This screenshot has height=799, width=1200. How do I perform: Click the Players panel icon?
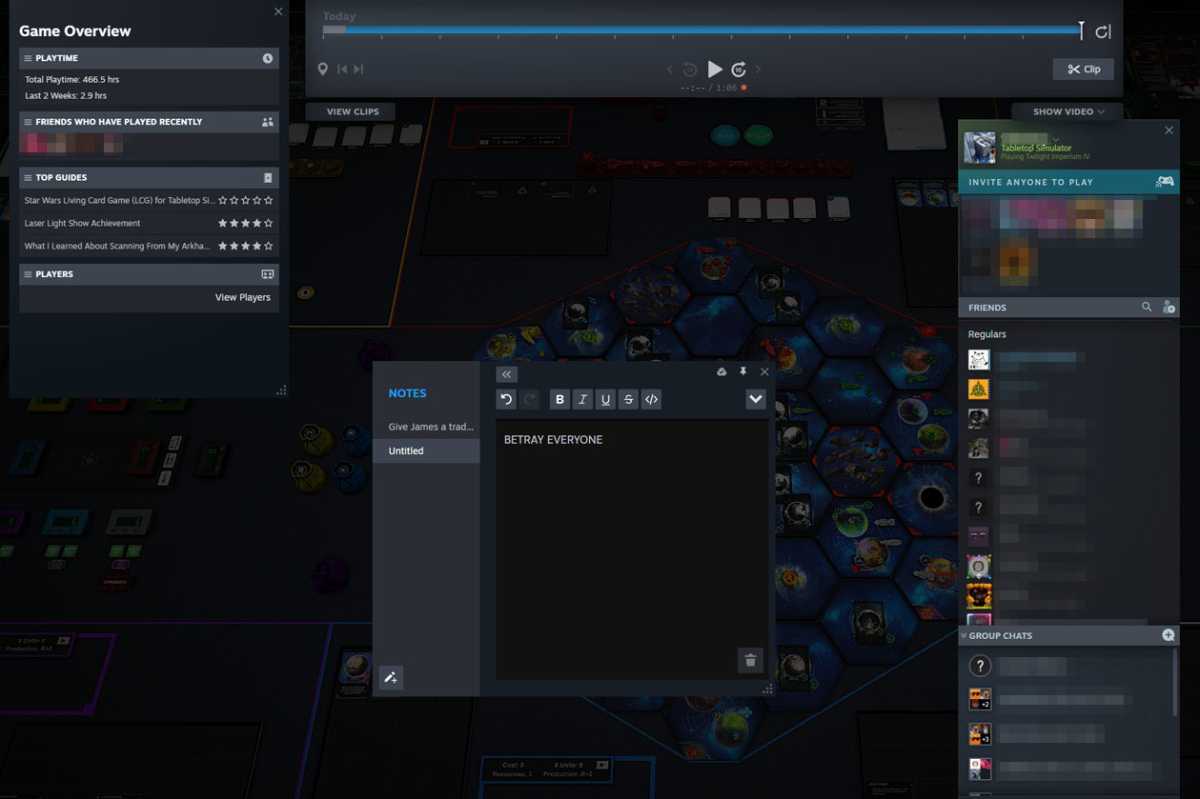tap(267, 274)
